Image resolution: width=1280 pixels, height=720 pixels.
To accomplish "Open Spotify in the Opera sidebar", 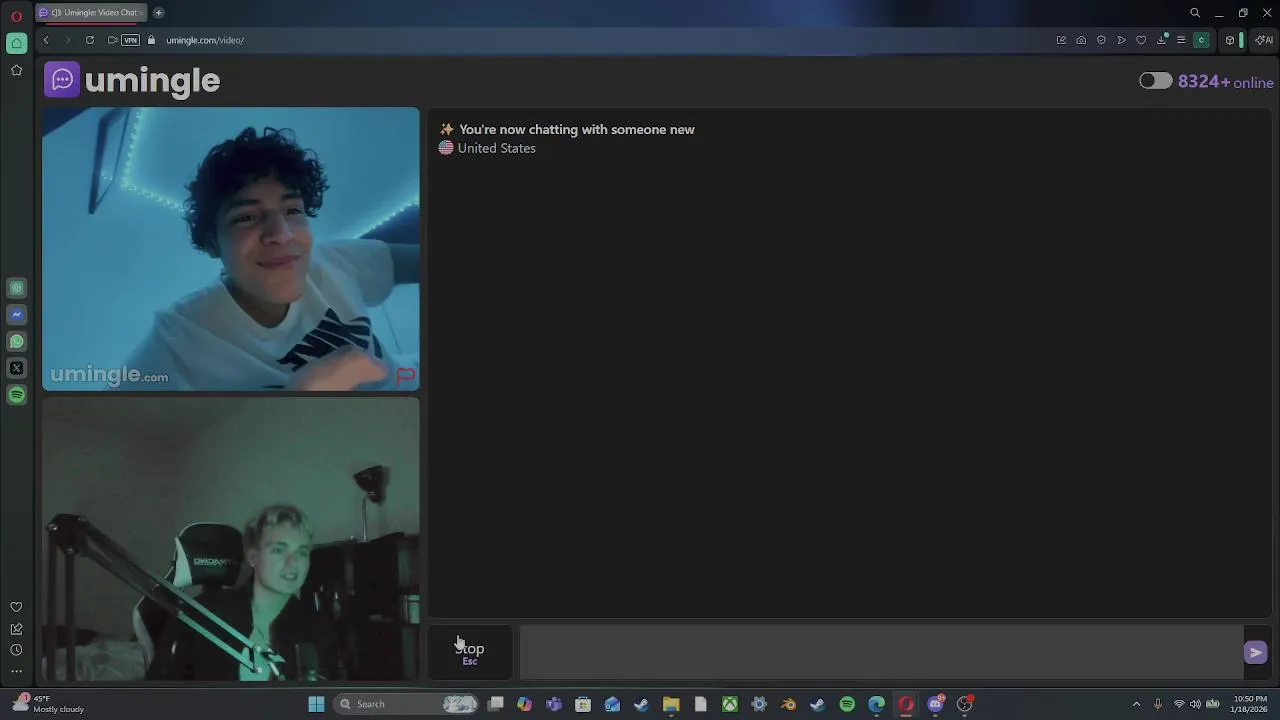I will tap(16, 395).
